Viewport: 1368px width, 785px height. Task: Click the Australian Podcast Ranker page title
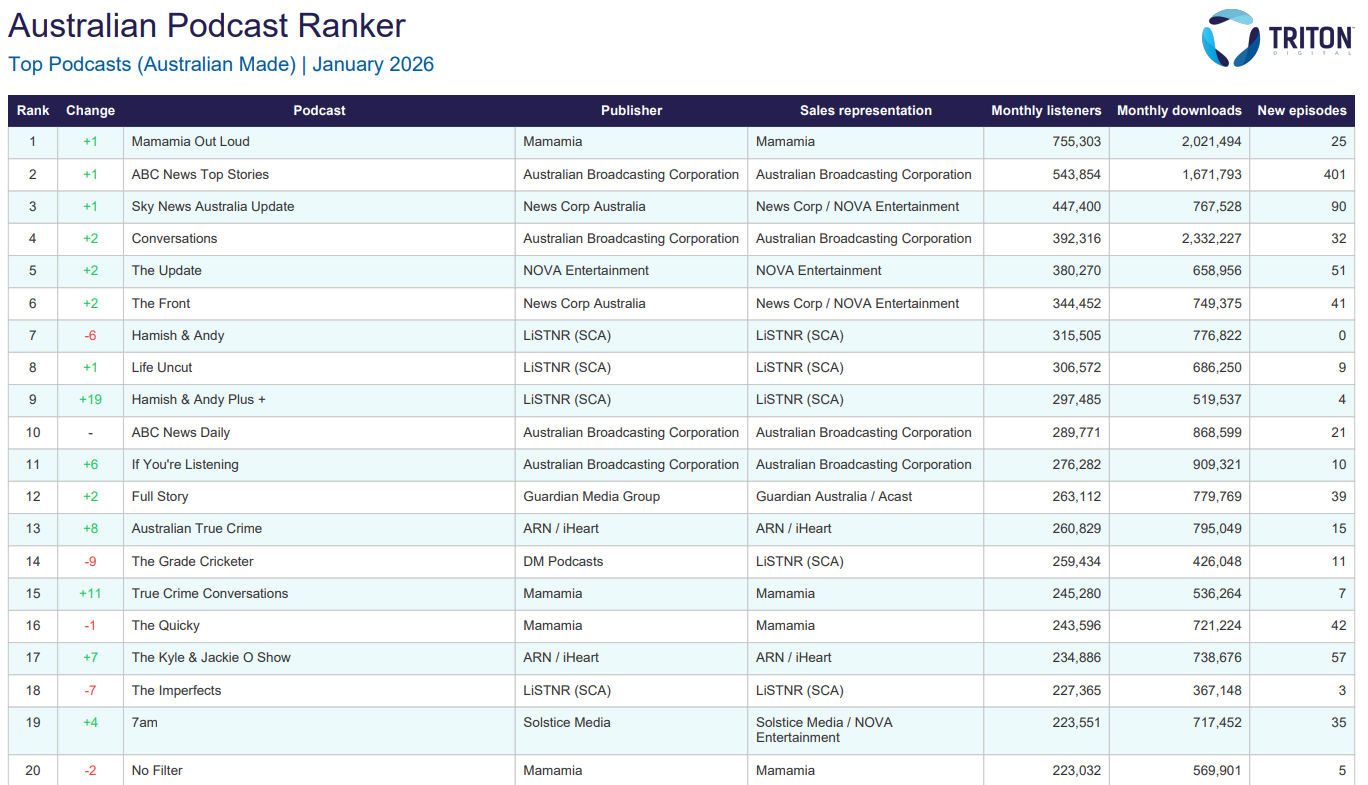[207, 25]
